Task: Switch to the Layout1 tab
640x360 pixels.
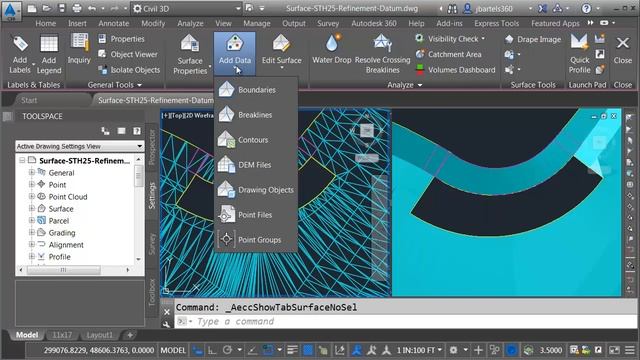Action: click(99, 335)
